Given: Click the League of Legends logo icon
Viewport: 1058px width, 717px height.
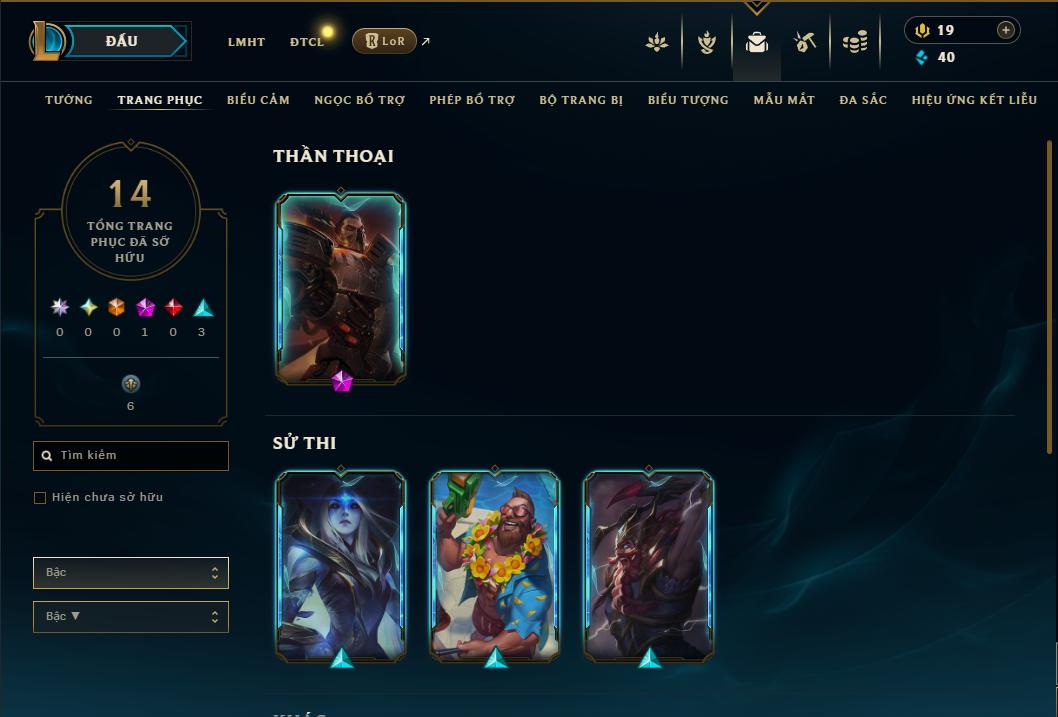Looking at the screenshot, I should pyautogui.click(x=47, y=40).
